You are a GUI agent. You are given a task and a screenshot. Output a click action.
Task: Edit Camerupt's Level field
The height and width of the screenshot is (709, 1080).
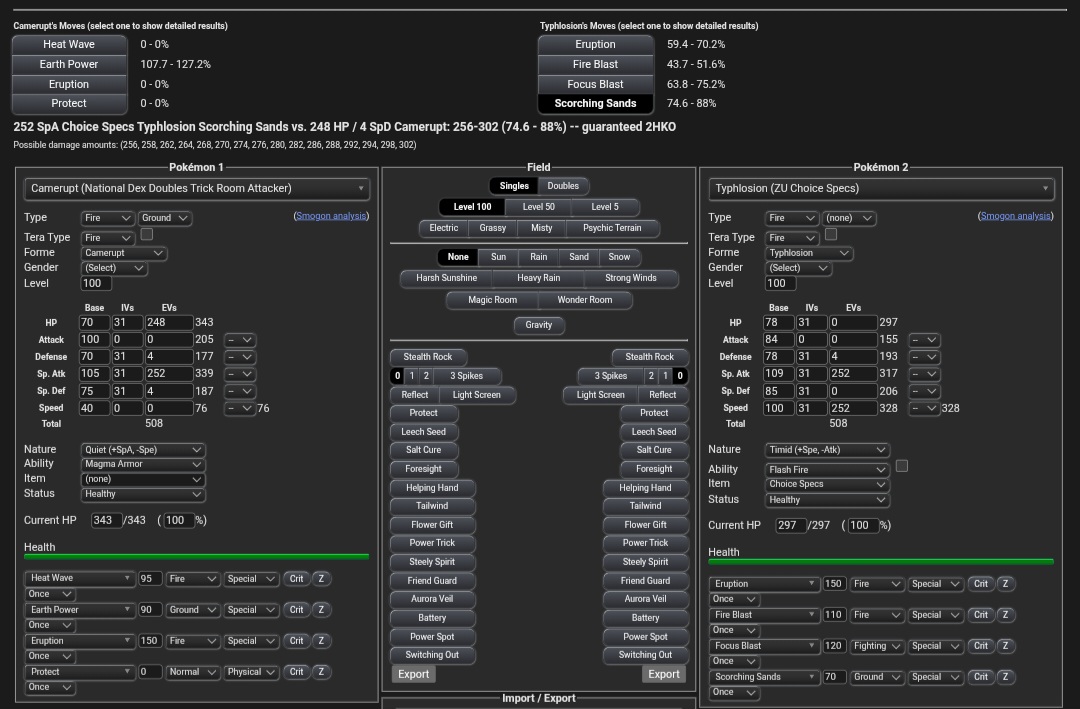tap(96, 283)
